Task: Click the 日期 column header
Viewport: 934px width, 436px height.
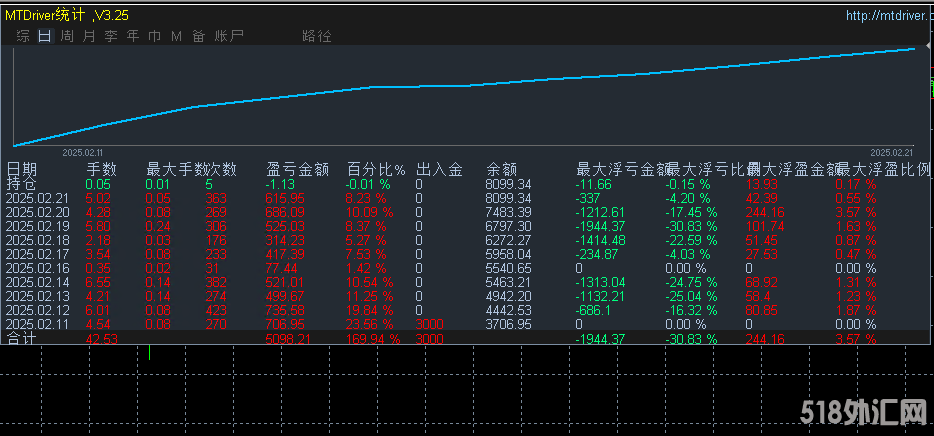Action: click(22, 169)
